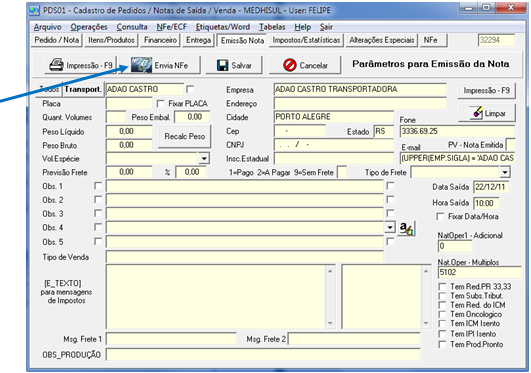Click the red Cancelar prohibition icon
This screenshot has height=373, width=531.
pyautogui.click(x=290, y=65)
